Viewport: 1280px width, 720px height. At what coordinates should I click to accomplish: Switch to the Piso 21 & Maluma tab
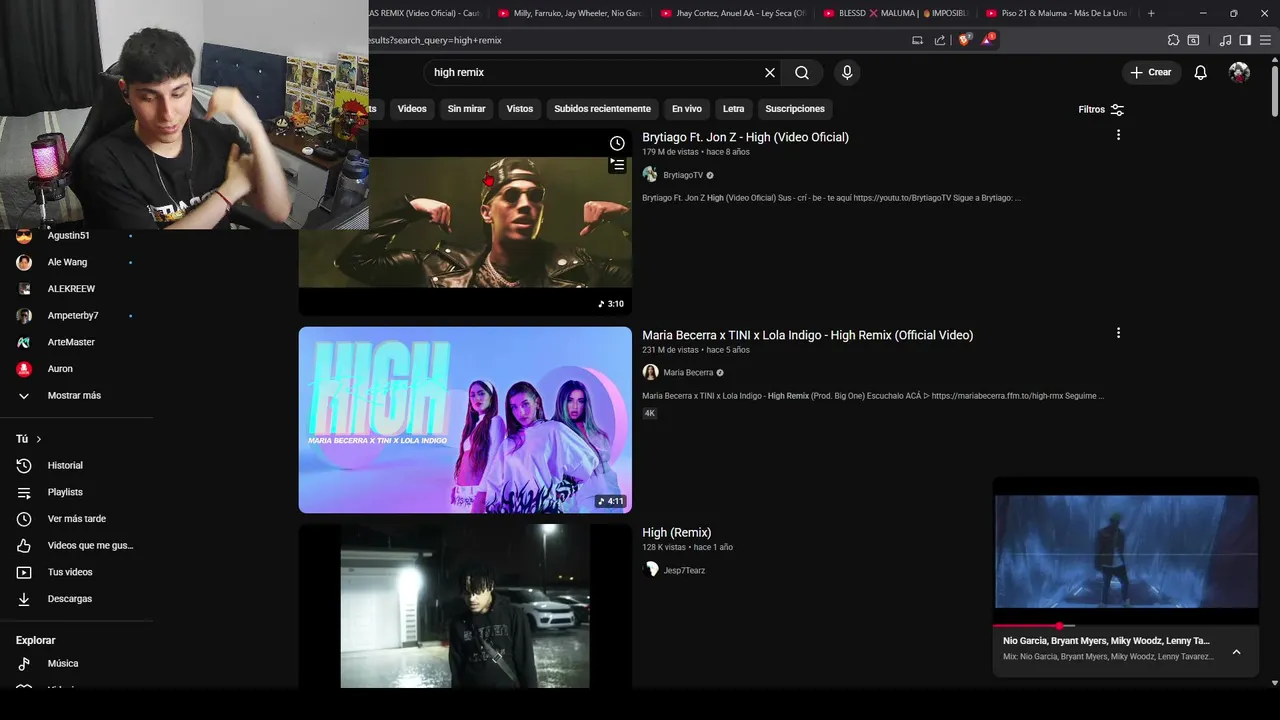(1057, 13)
